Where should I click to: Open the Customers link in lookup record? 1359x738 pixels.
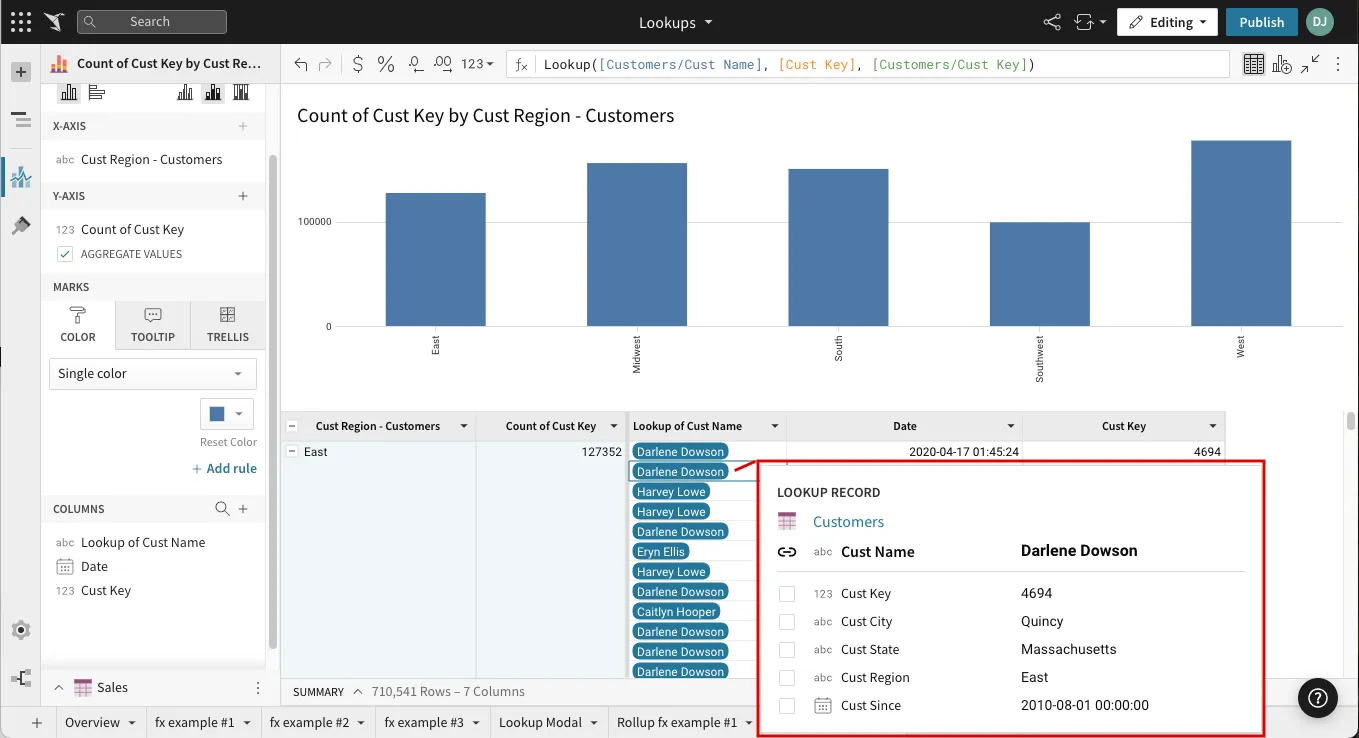click(848, 522)
